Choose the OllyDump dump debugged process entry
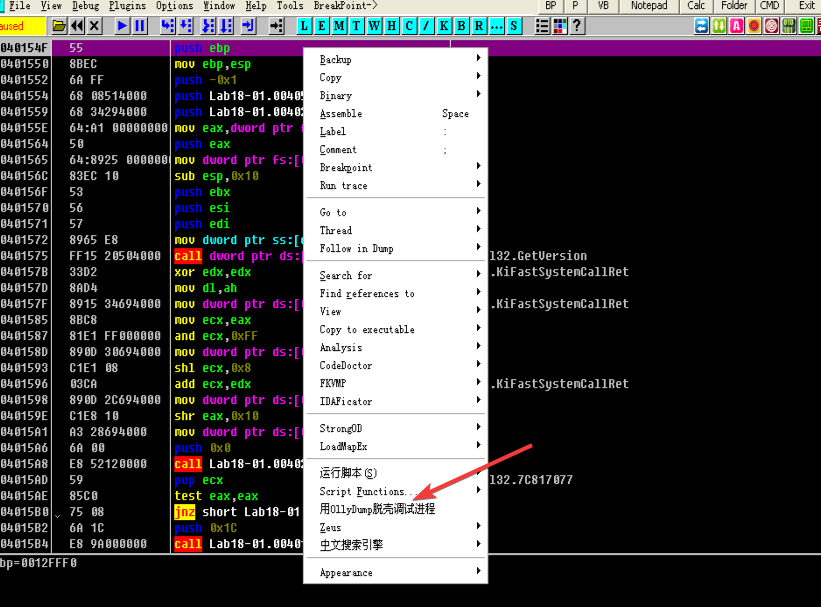 pos(396,509)
